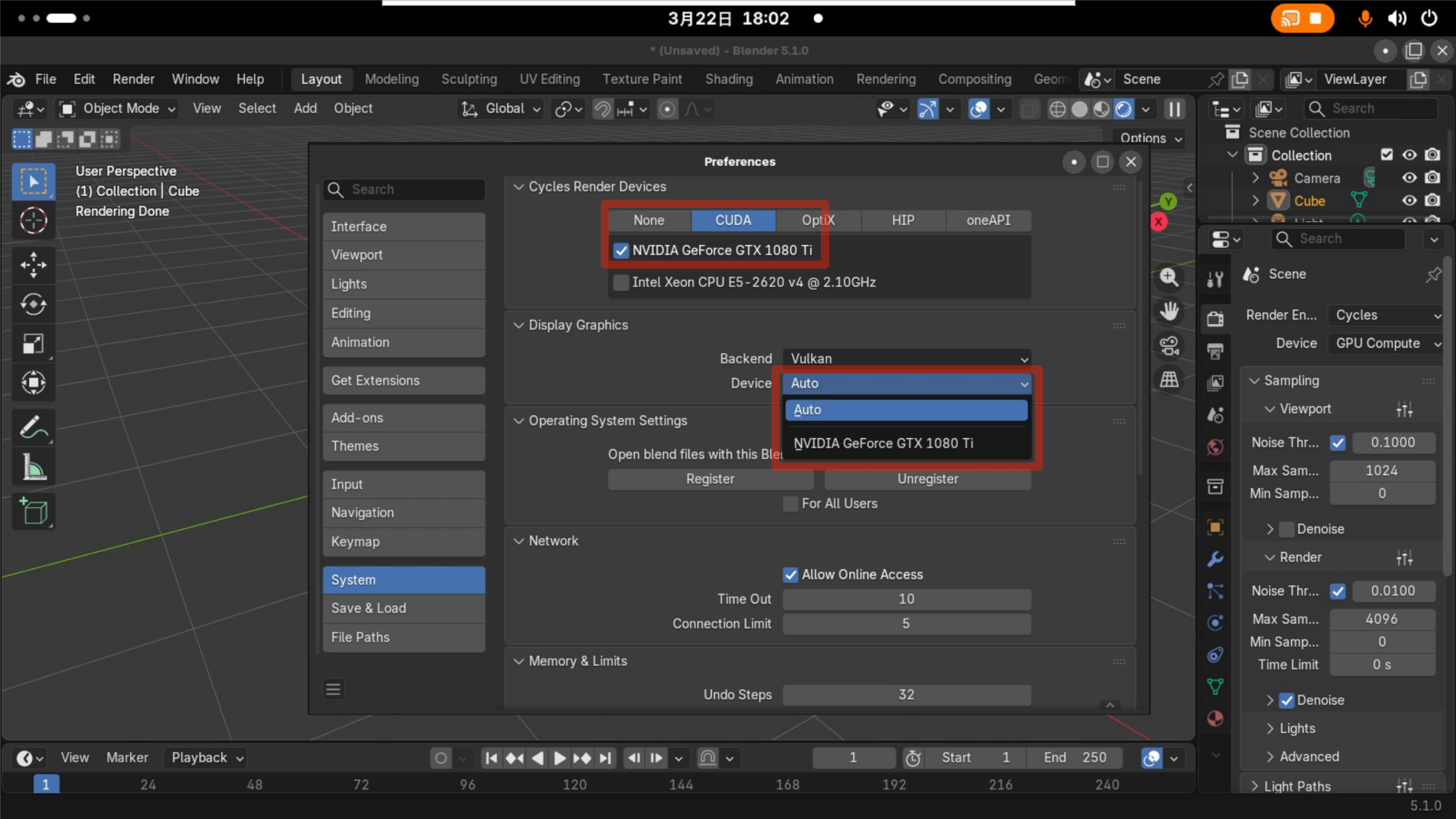Open the Render Engine Cycles dropdown
The width and height of the screenshot is (1456, 819).
coord(1385,315)
